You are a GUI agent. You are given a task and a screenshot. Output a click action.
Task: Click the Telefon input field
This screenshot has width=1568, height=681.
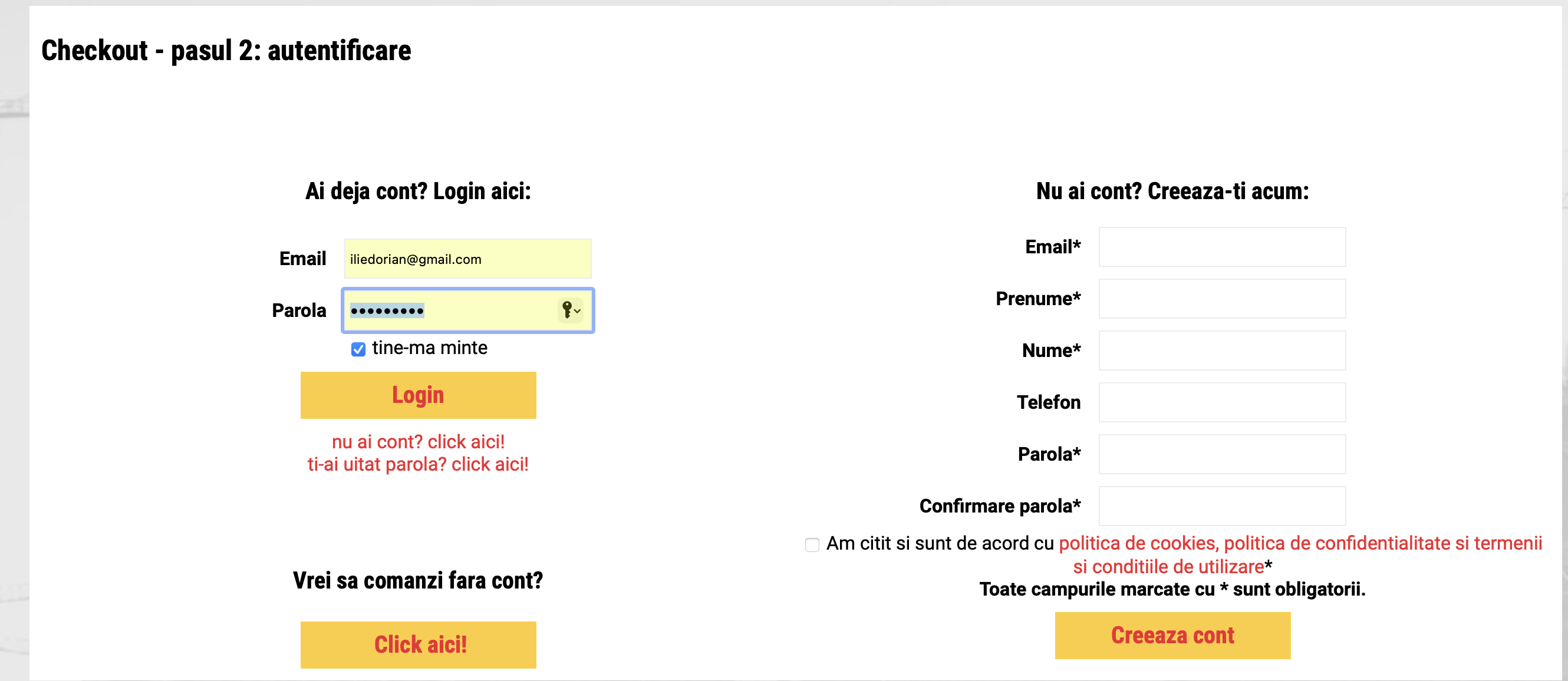click(1221, 402)
